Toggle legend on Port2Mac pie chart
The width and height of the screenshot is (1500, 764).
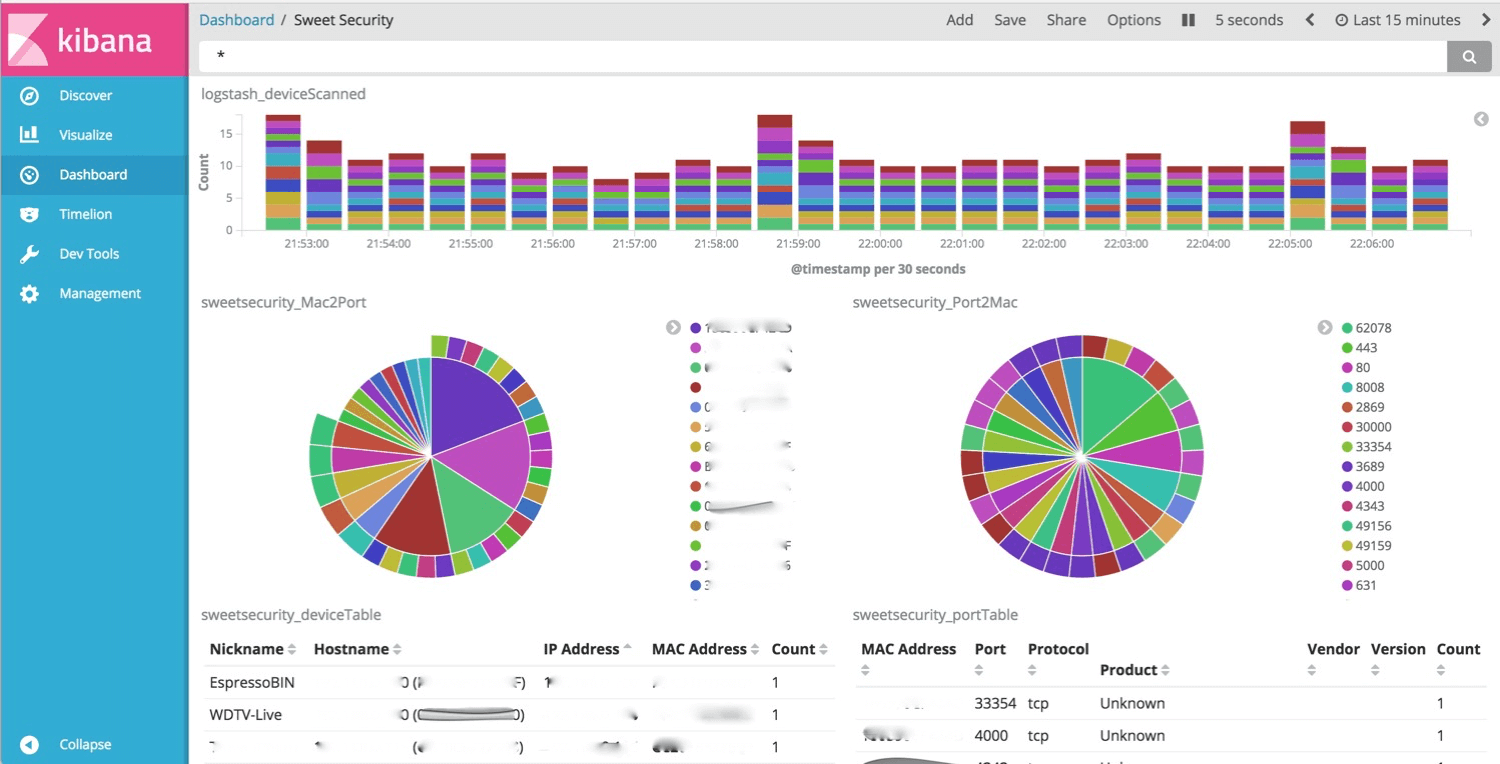(x=1325, y=328)
